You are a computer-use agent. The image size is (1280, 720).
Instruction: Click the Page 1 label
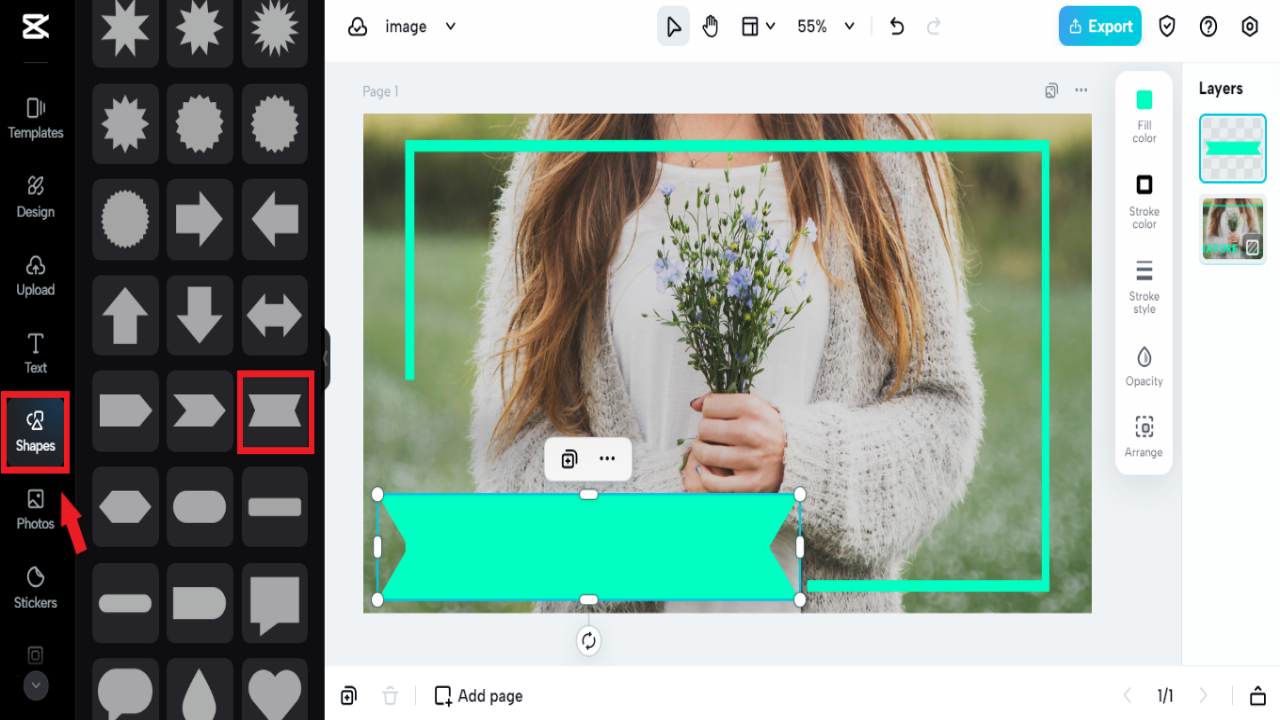tap(380, 91)
